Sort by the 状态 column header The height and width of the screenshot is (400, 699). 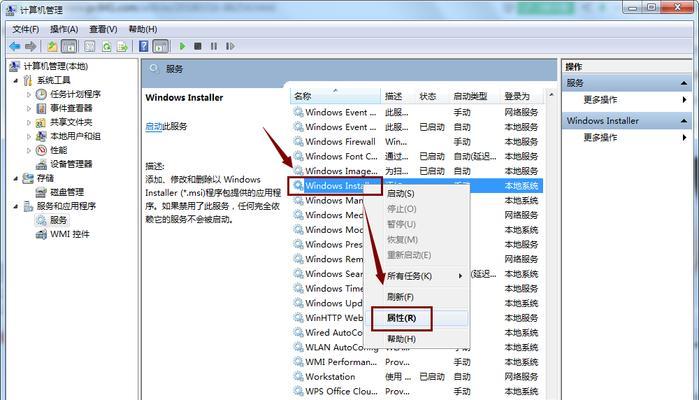(x=432, y=96)
